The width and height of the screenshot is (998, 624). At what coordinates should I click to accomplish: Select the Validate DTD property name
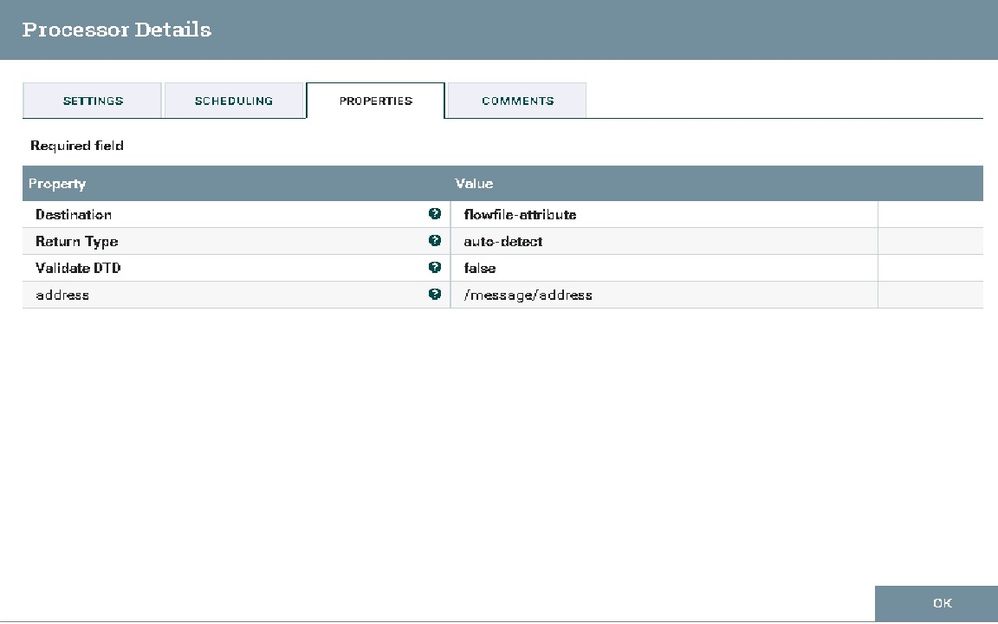78,268
